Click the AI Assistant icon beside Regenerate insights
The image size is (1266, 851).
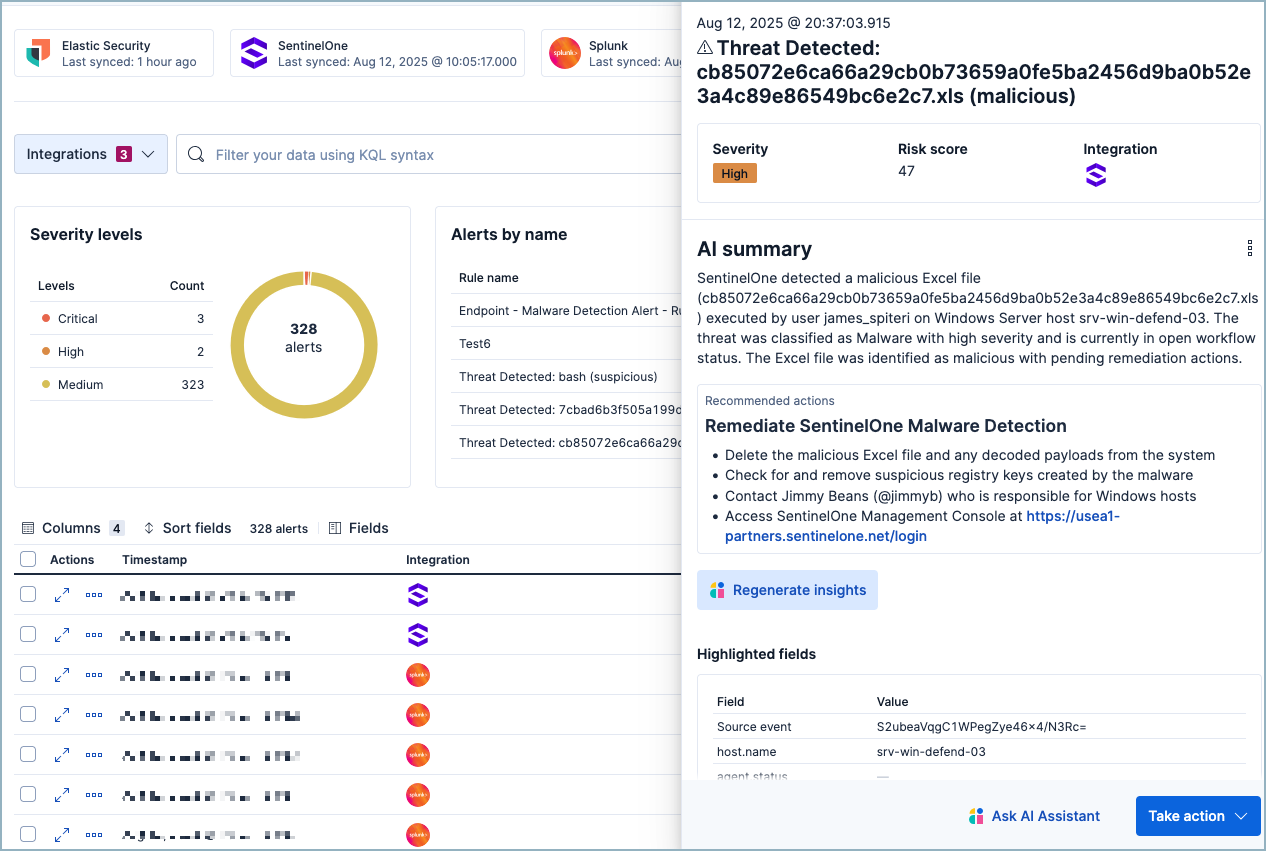(x=719, y=590)
